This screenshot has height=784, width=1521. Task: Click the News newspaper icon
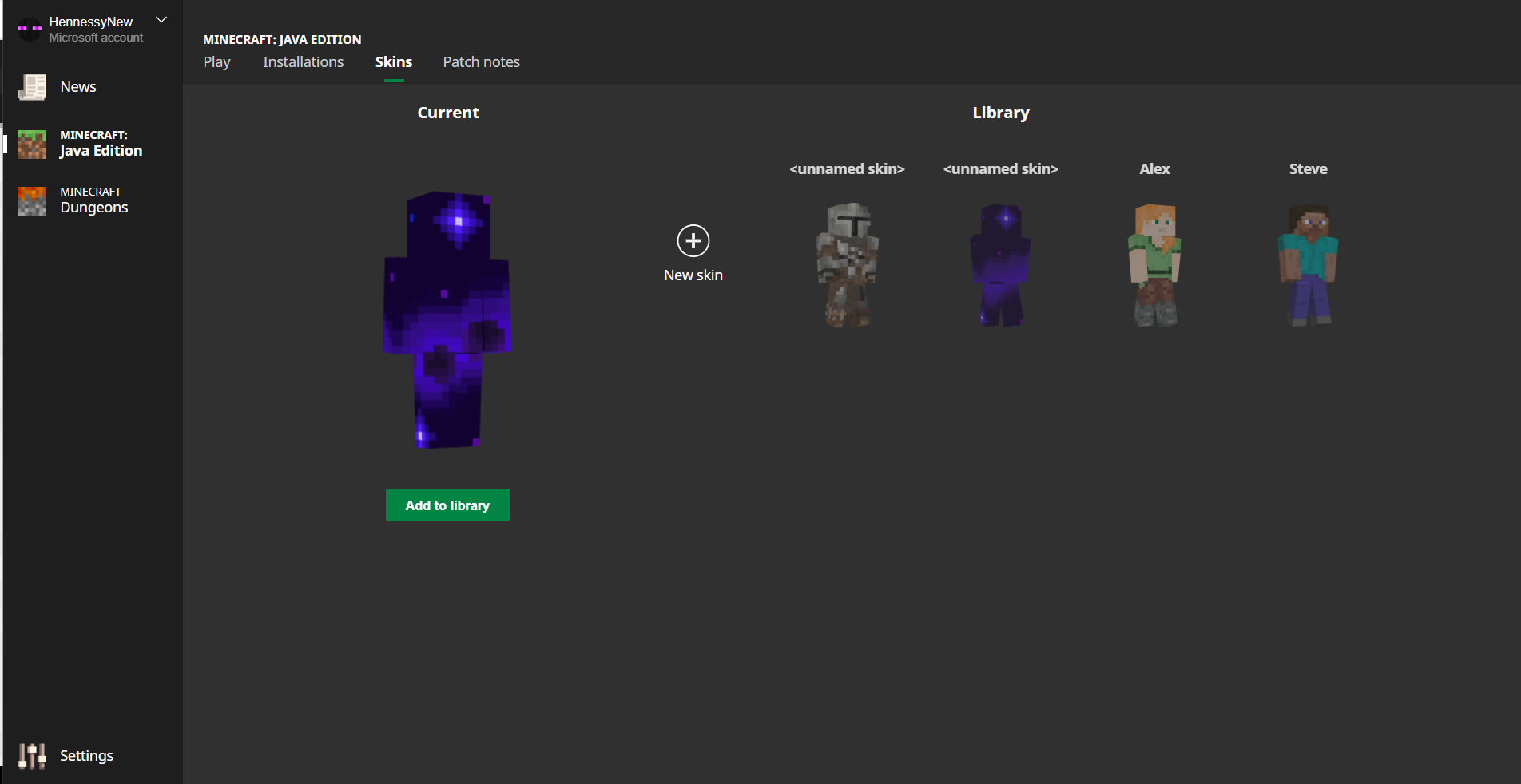(32, 87)
